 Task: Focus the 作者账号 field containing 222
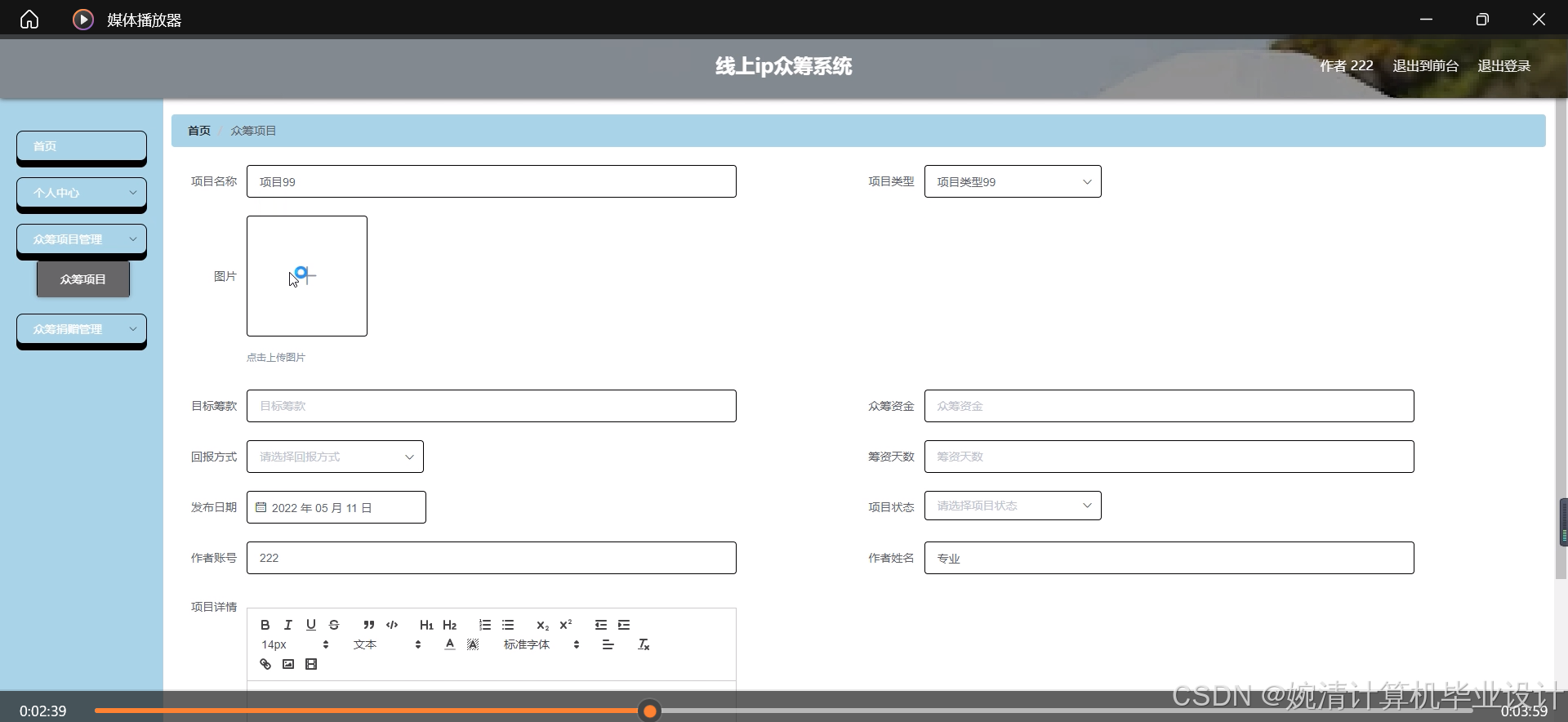point(492,558)
